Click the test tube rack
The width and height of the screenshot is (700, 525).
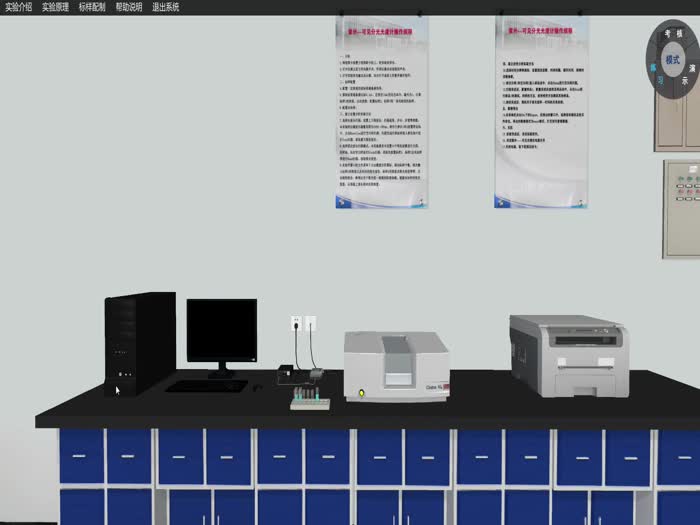(x=309, y=402)
